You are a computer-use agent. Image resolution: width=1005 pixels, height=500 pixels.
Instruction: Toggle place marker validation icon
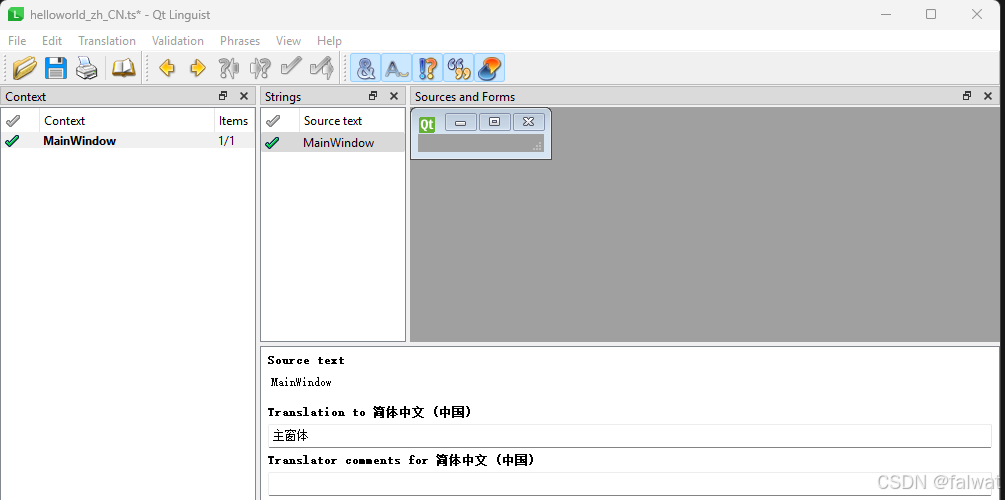coord(490,67)
